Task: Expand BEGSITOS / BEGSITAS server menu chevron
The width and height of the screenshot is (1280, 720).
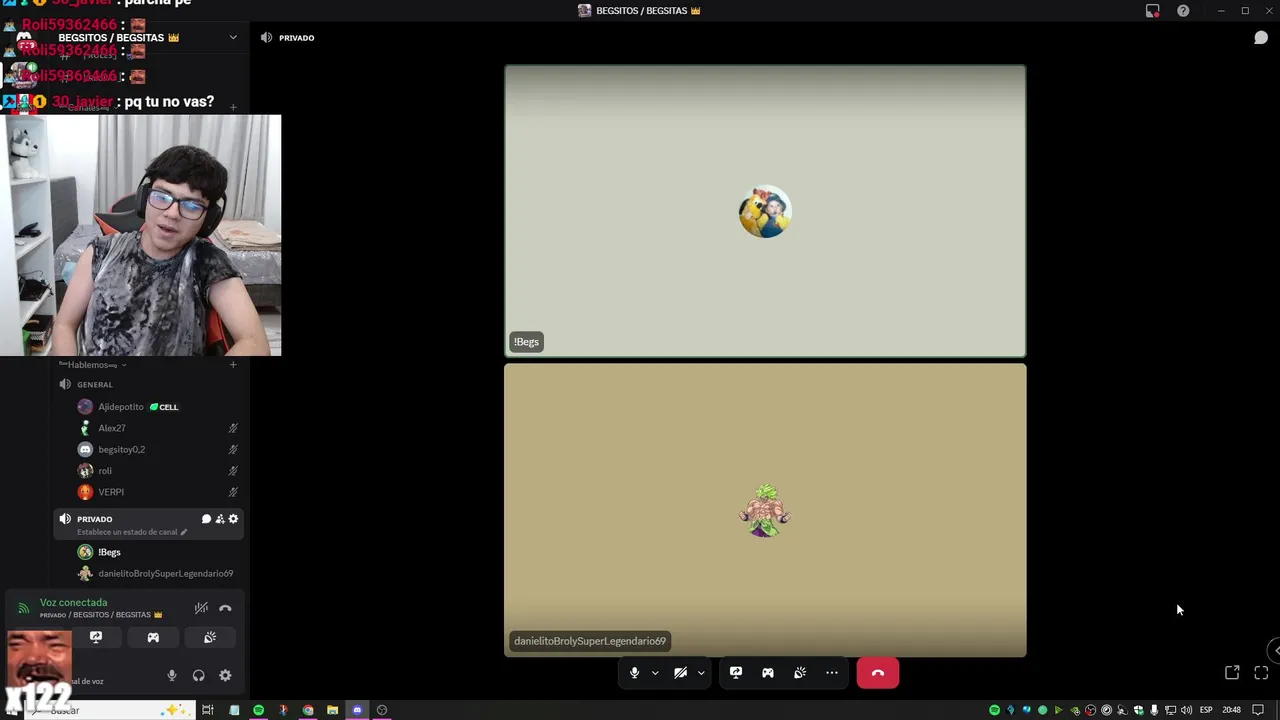Action: [x=233, y=38]
